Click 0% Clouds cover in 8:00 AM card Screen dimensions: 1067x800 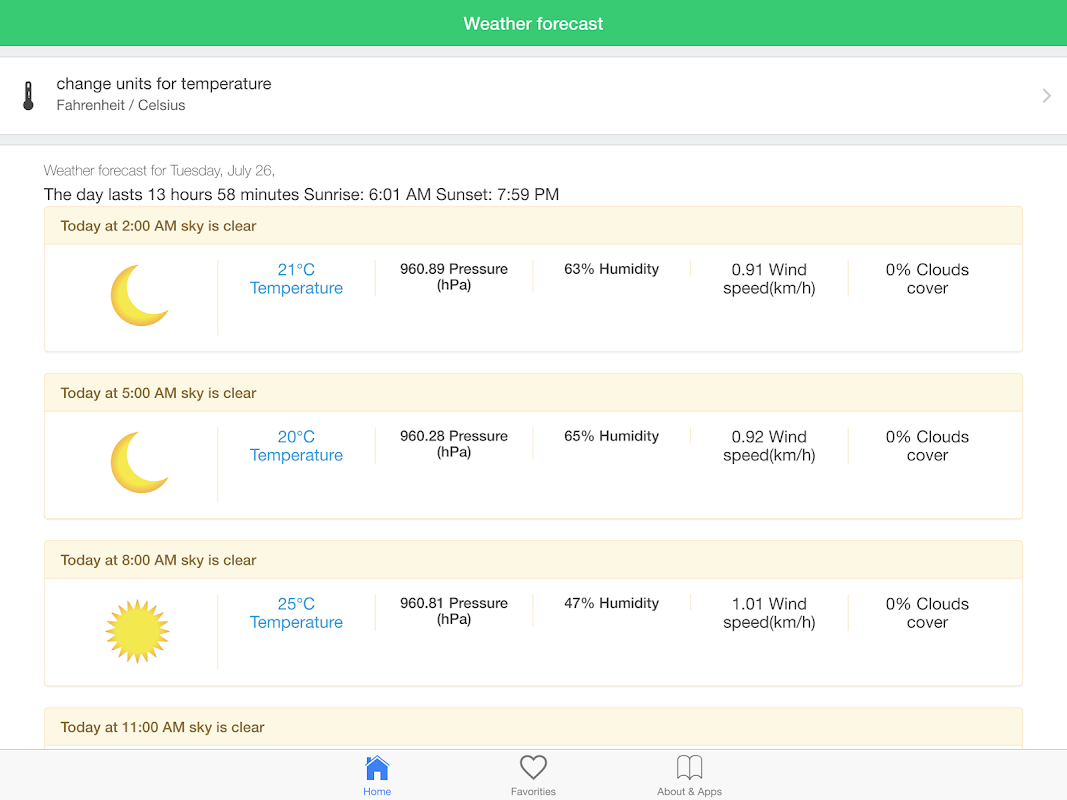point(927,613)
